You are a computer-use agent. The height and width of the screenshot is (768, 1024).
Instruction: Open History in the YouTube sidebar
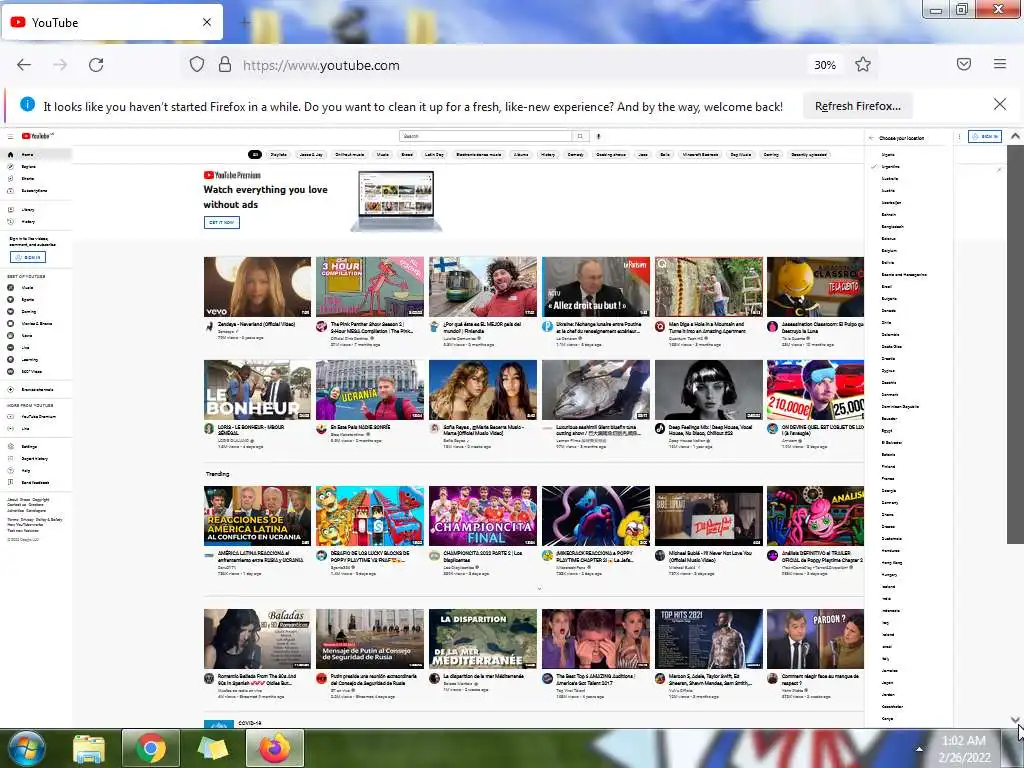[x=36, y=221]
